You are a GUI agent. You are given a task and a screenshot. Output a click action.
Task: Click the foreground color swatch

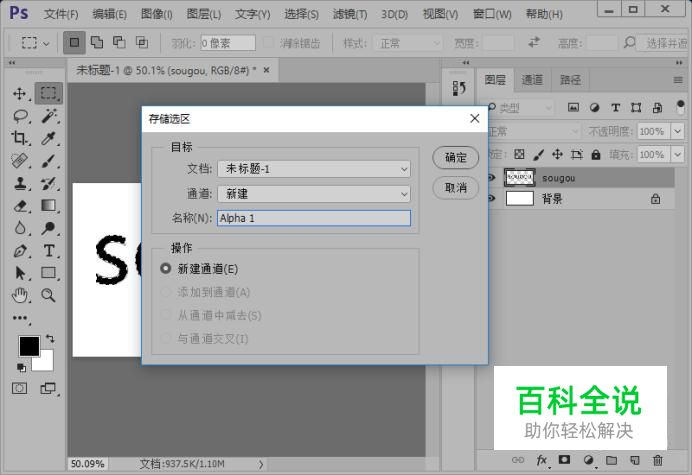coord(29,346)
